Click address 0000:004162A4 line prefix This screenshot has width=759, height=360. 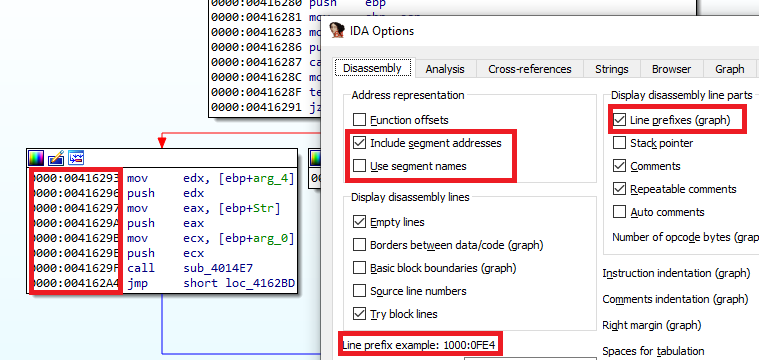pyautogui.click(x=75, y=283)
